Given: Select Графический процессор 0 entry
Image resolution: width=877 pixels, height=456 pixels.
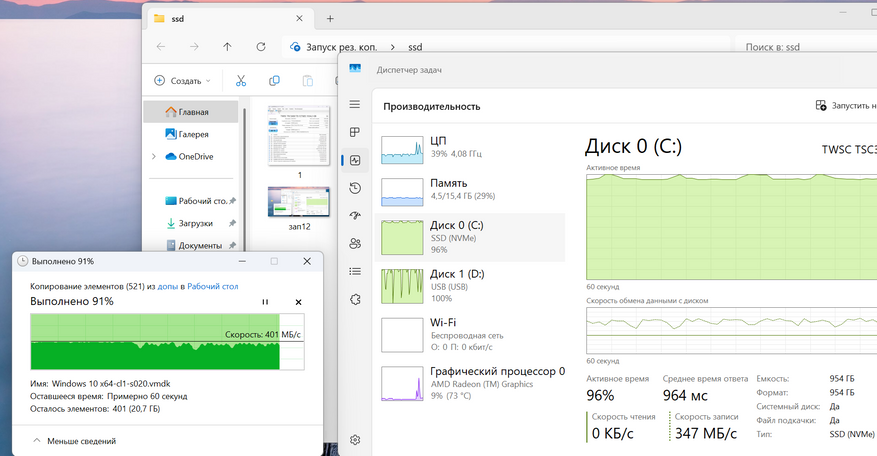Looking at the screenshot, I should pyautogui.click(x=470, y=383).
